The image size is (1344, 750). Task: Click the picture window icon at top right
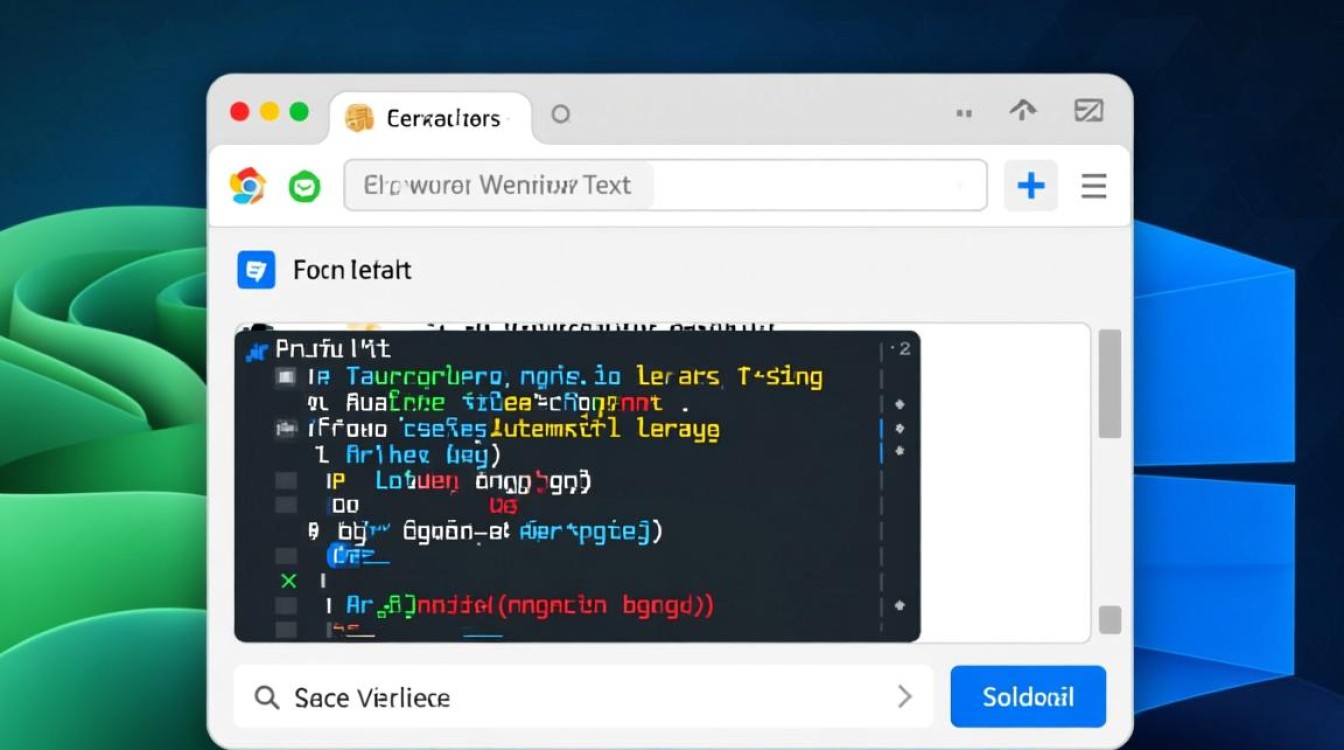[1088, 111]
